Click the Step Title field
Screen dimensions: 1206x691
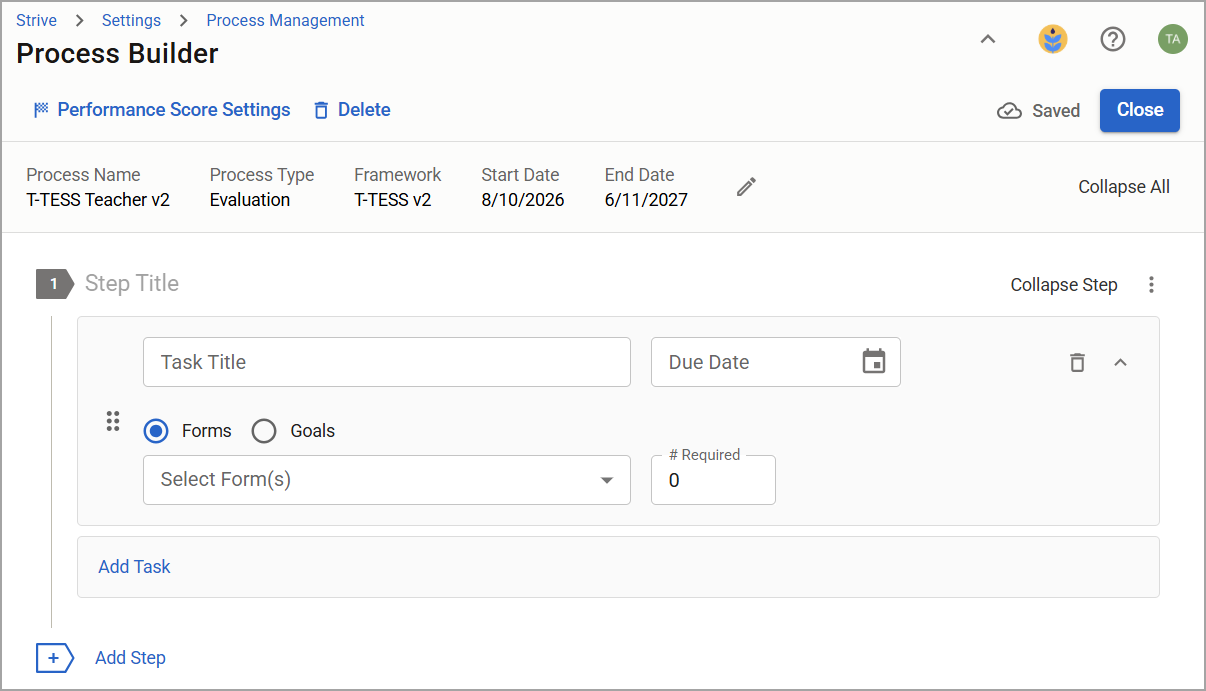click(x=132, y=284)
